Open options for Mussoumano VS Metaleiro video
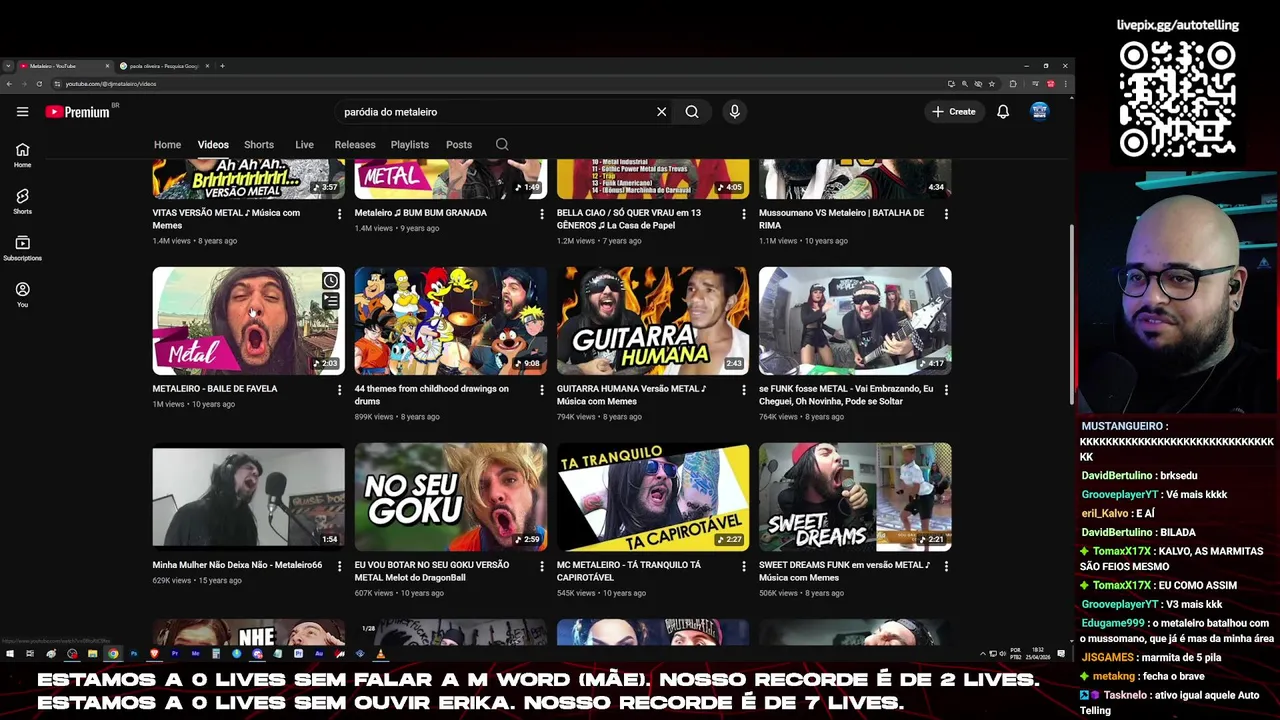 946,214
